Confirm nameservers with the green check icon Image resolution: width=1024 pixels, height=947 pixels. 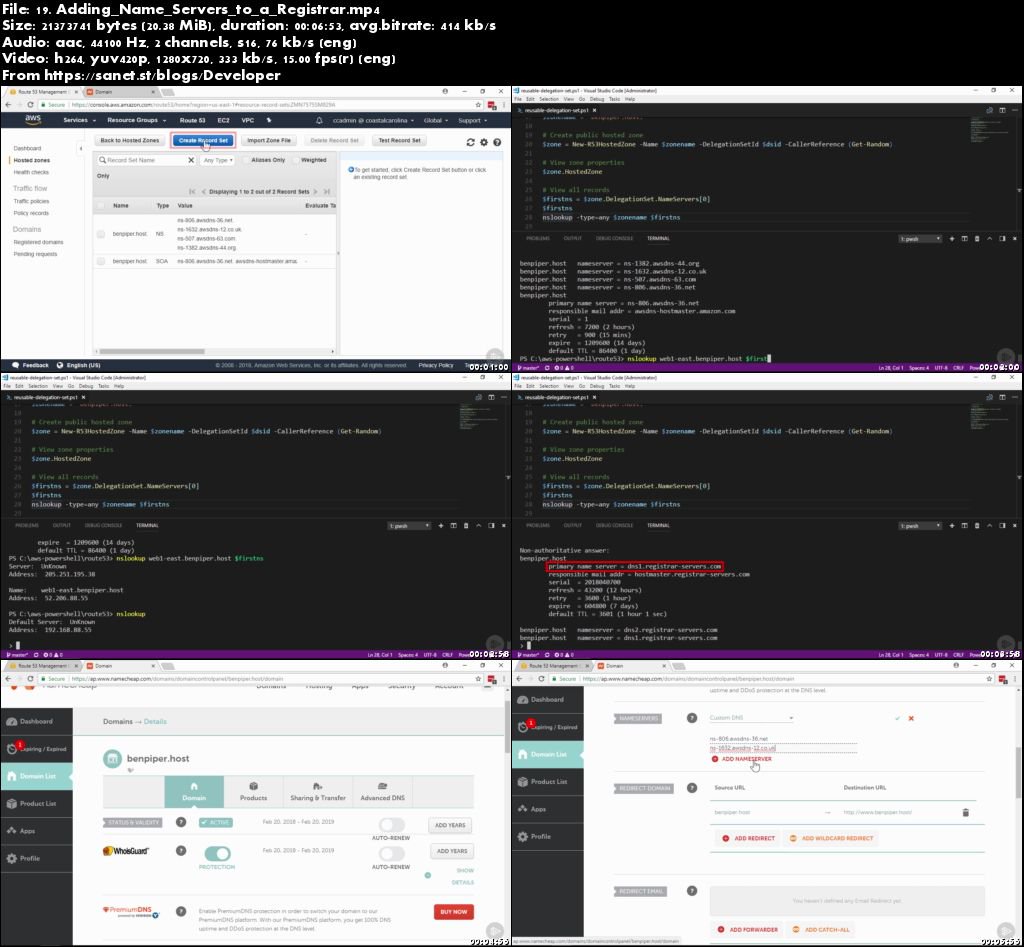[897, 718]
